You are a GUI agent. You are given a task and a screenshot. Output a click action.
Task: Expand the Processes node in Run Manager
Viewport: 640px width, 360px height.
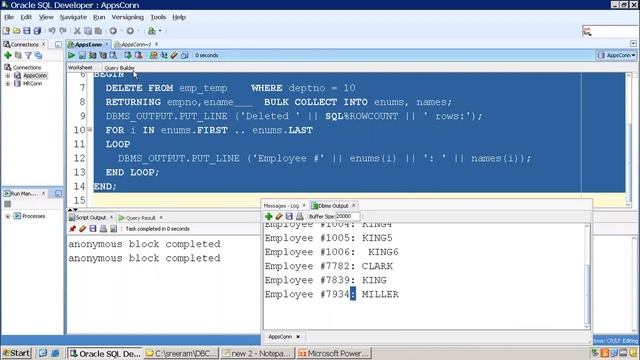pos(7,216)
